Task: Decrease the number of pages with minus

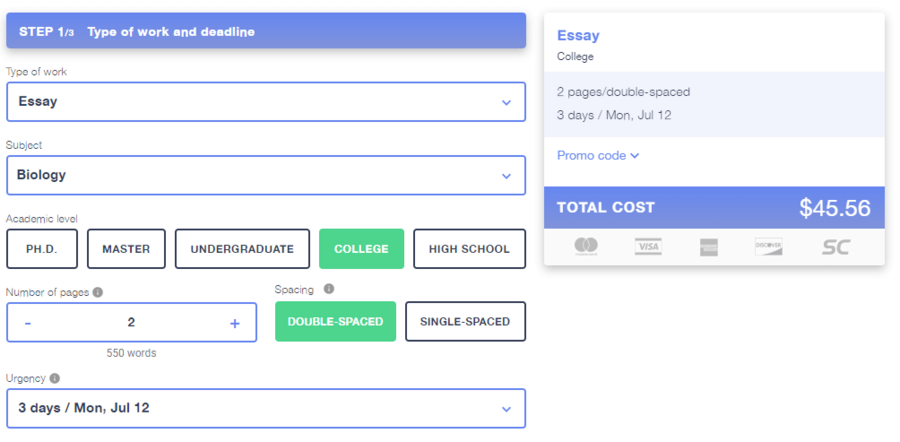Action: pos(28,323)
